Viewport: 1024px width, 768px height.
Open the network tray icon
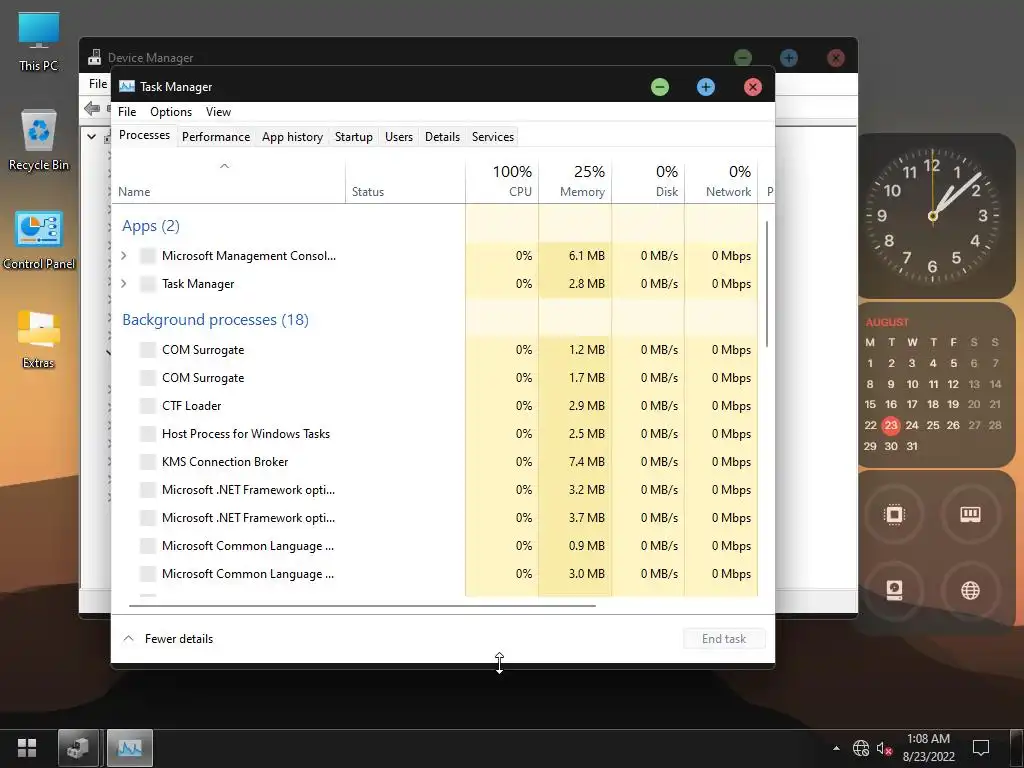(x=861, y=747)
